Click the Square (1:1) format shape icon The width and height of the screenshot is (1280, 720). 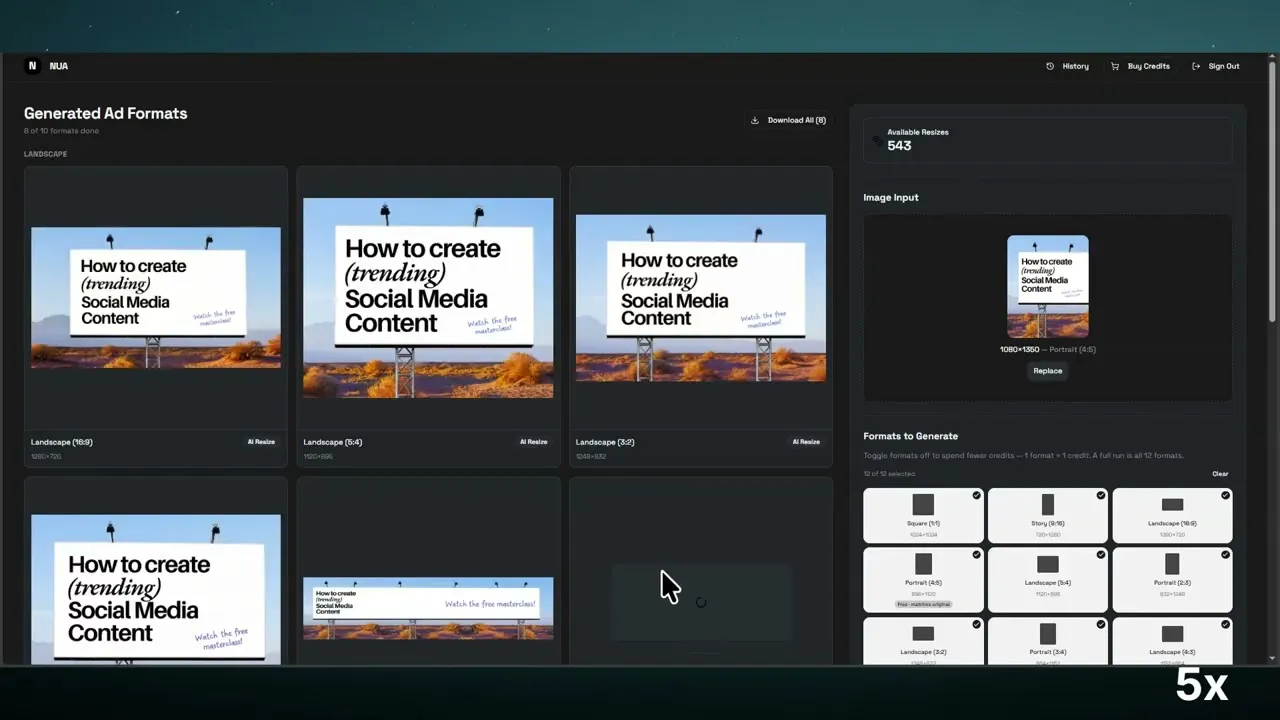click(923, 505)
